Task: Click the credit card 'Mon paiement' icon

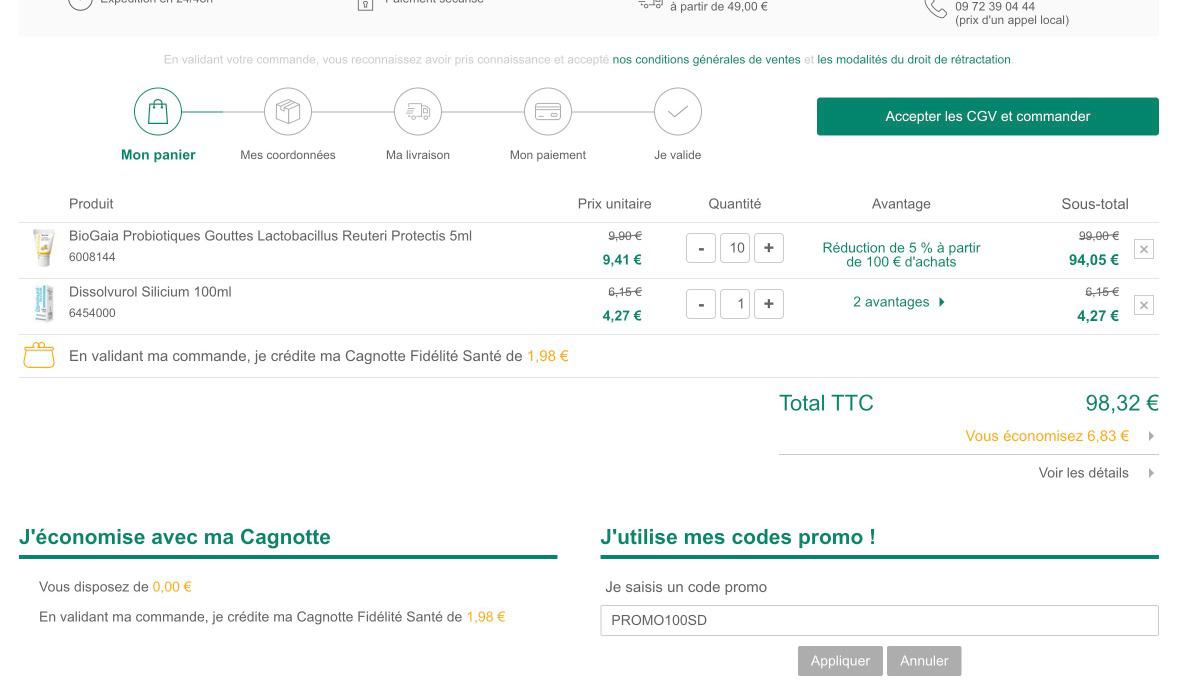Action: point(548,112)
